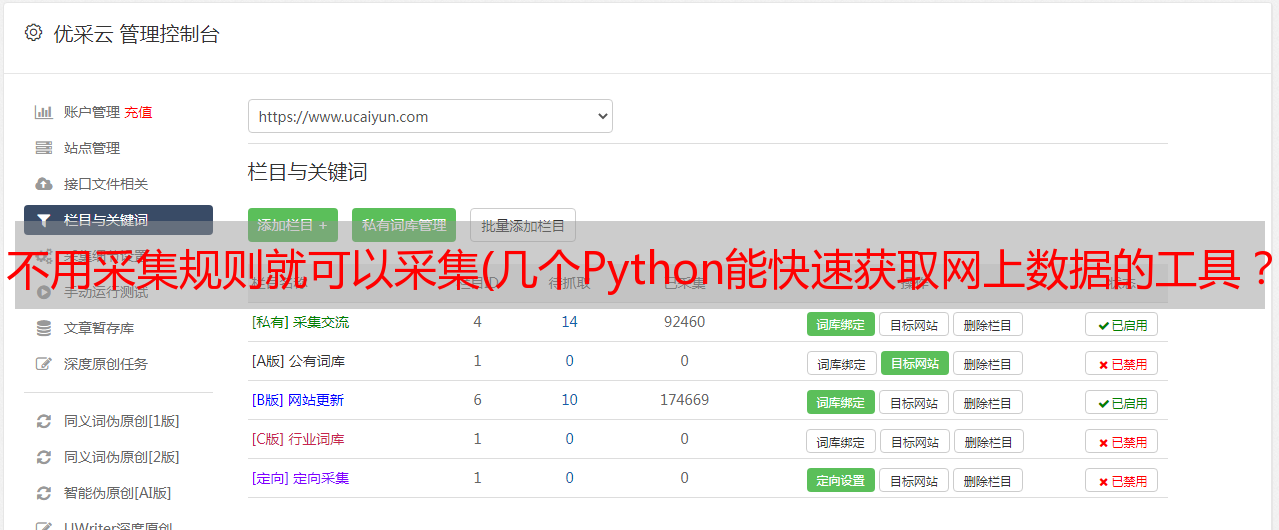Click 词库绑定 for 网站更新 row
The image size is (1279, 530).
tap(841, 402)
